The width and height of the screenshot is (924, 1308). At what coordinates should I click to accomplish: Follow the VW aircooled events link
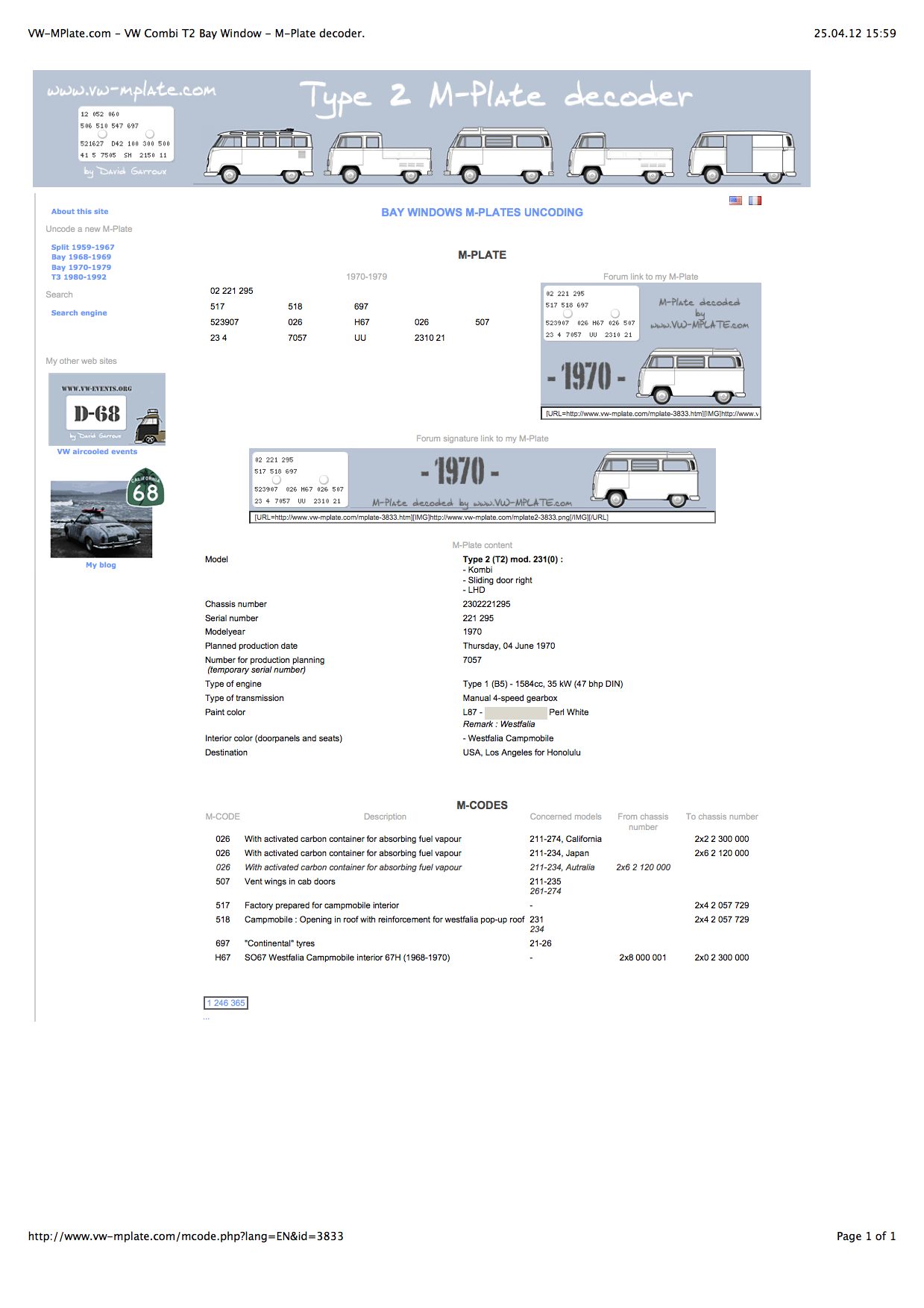(x=97, y=452)
